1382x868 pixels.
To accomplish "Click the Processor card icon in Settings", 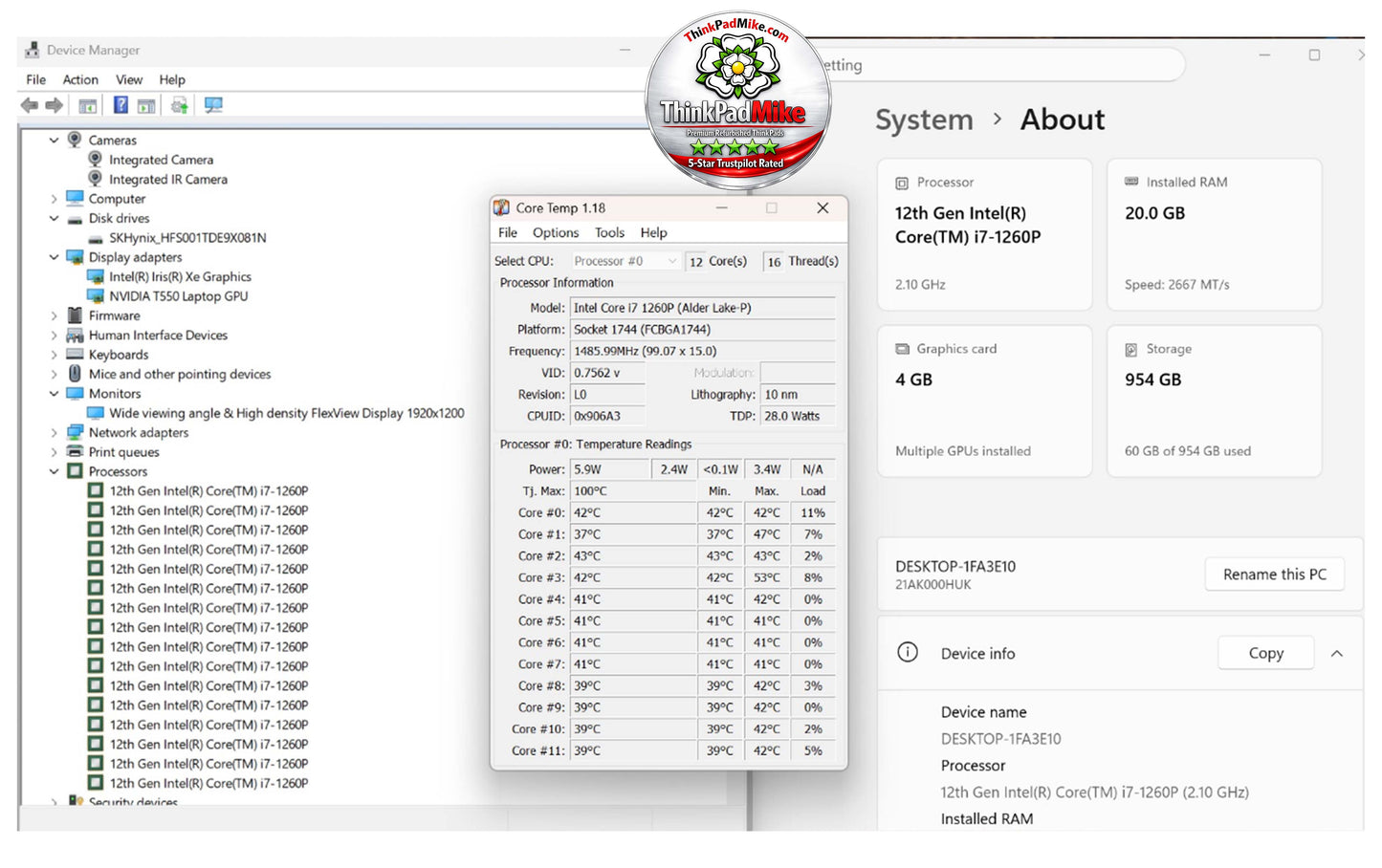I will pyautogui.click(x=902, y=183).
